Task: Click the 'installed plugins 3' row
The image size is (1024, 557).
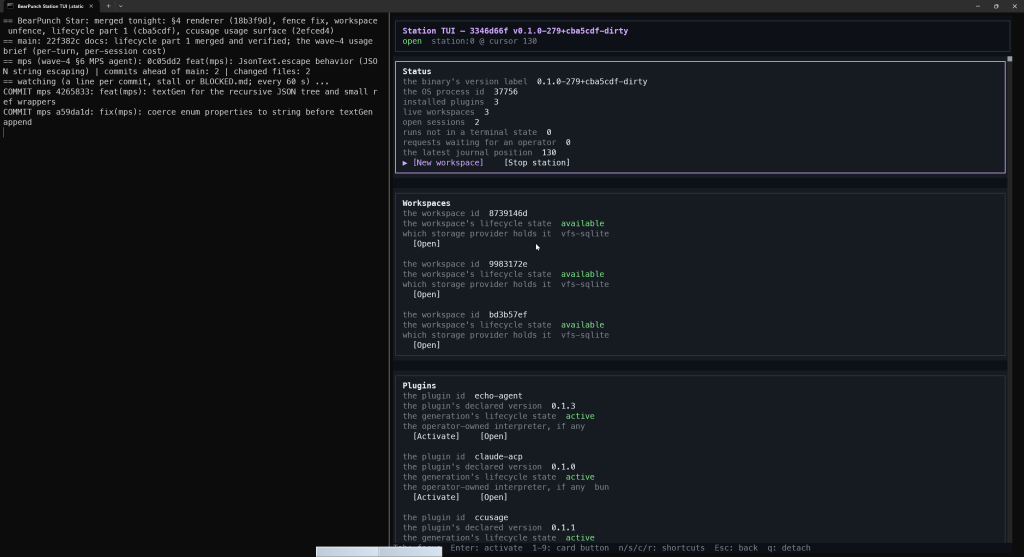Action: [451, 102]
